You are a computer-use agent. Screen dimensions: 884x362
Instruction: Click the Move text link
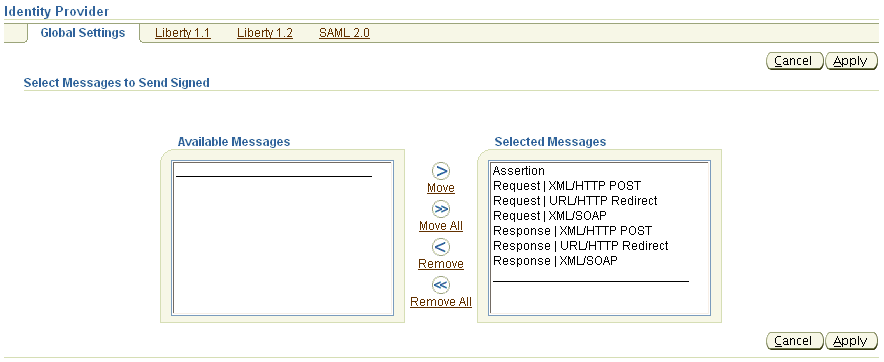click(441, 188)
